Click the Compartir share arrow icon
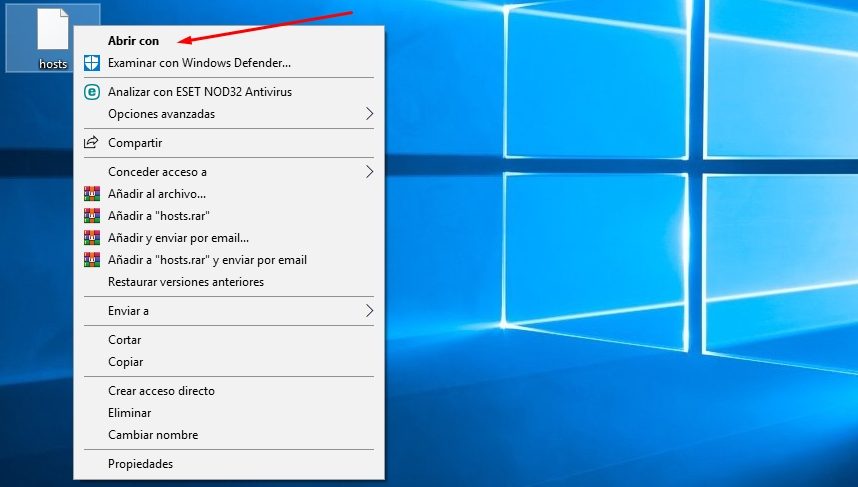858x487 pixels. point(91,143)
